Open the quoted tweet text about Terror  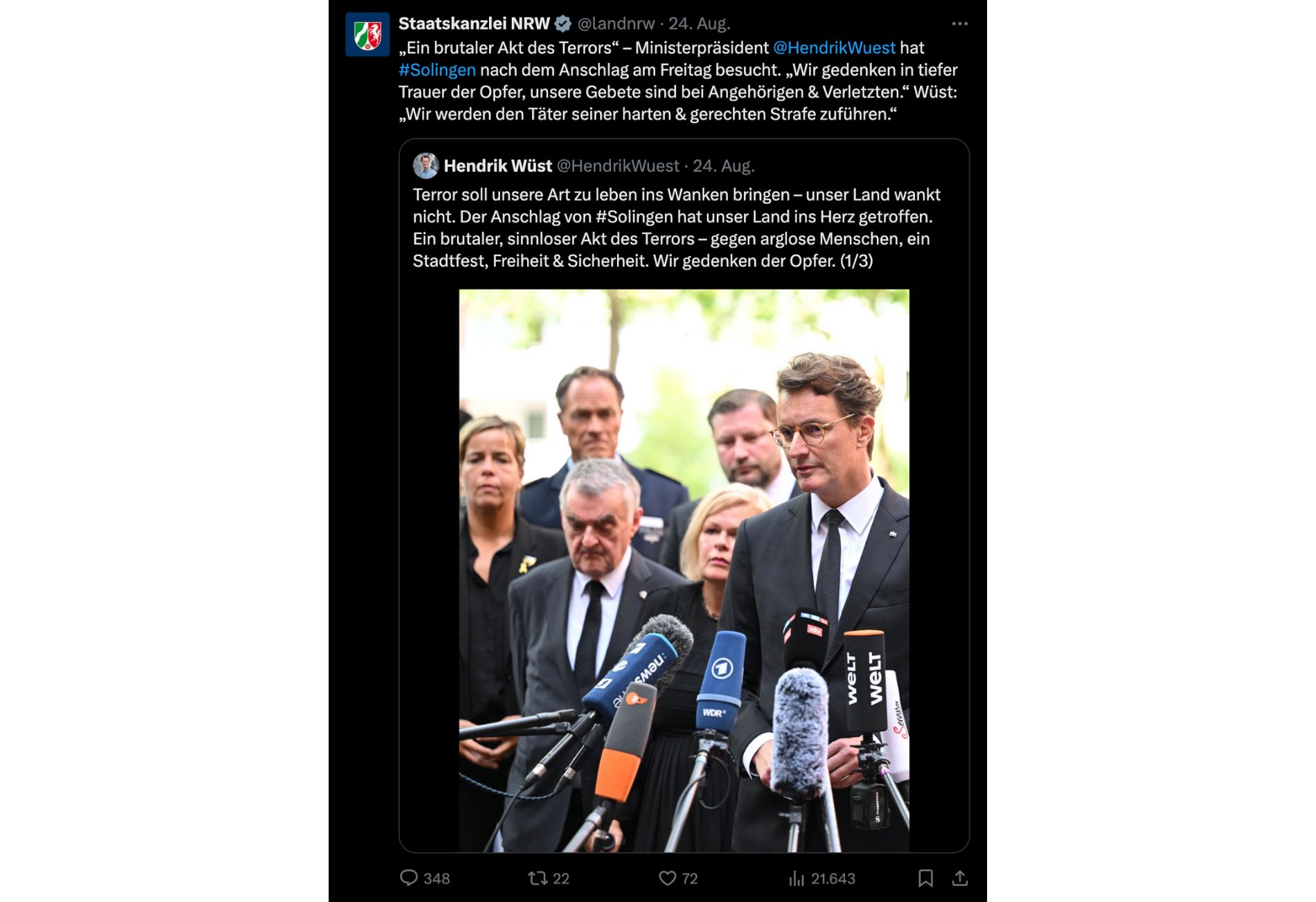coord(677,228)
